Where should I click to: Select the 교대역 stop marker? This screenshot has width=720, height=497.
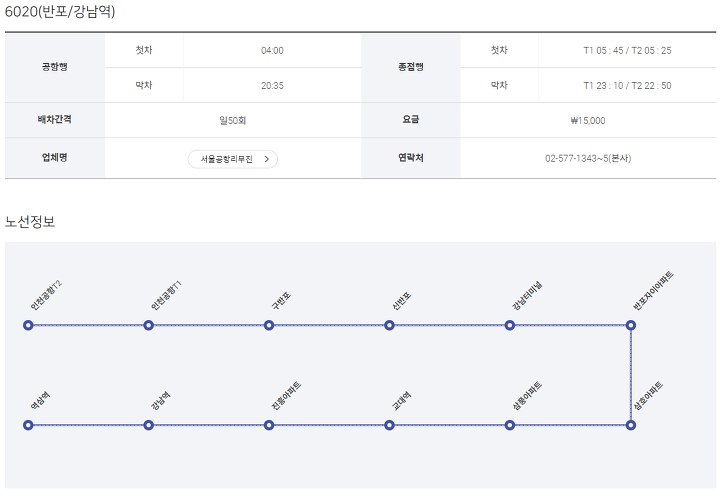click(x=389, y=425)
